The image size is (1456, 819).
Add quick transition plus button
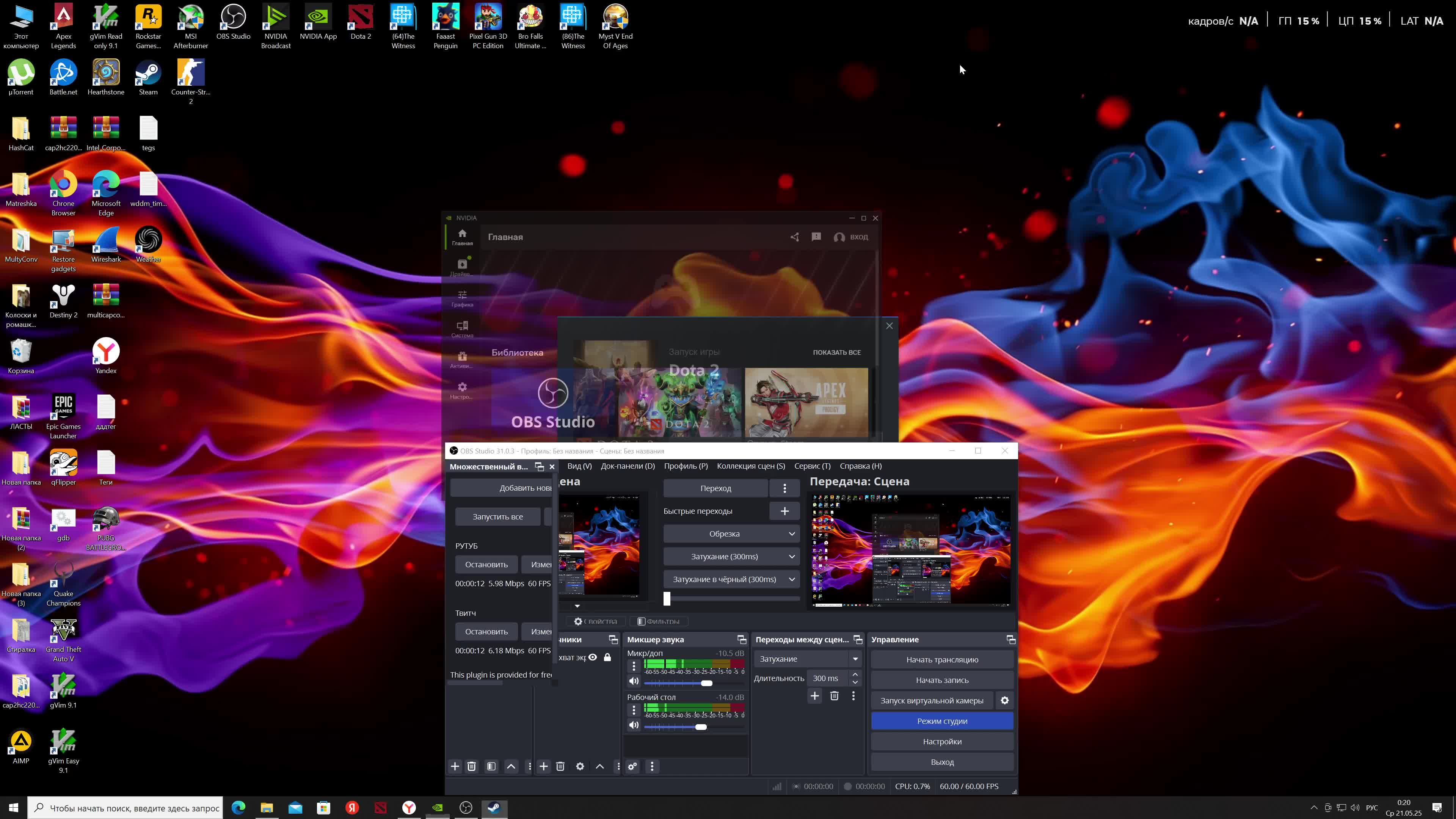tap(784, 511)
